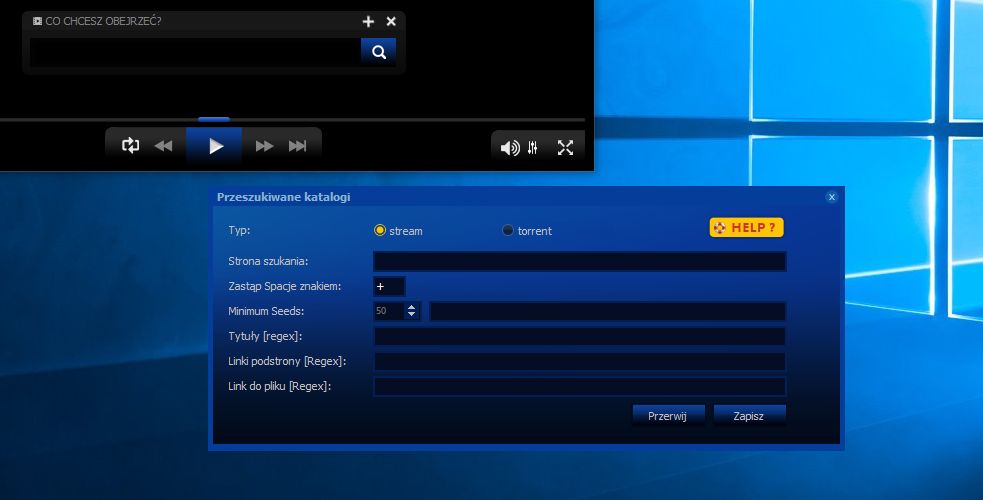Click the 'Zastąp Spacje znakiem:' label

285,286
